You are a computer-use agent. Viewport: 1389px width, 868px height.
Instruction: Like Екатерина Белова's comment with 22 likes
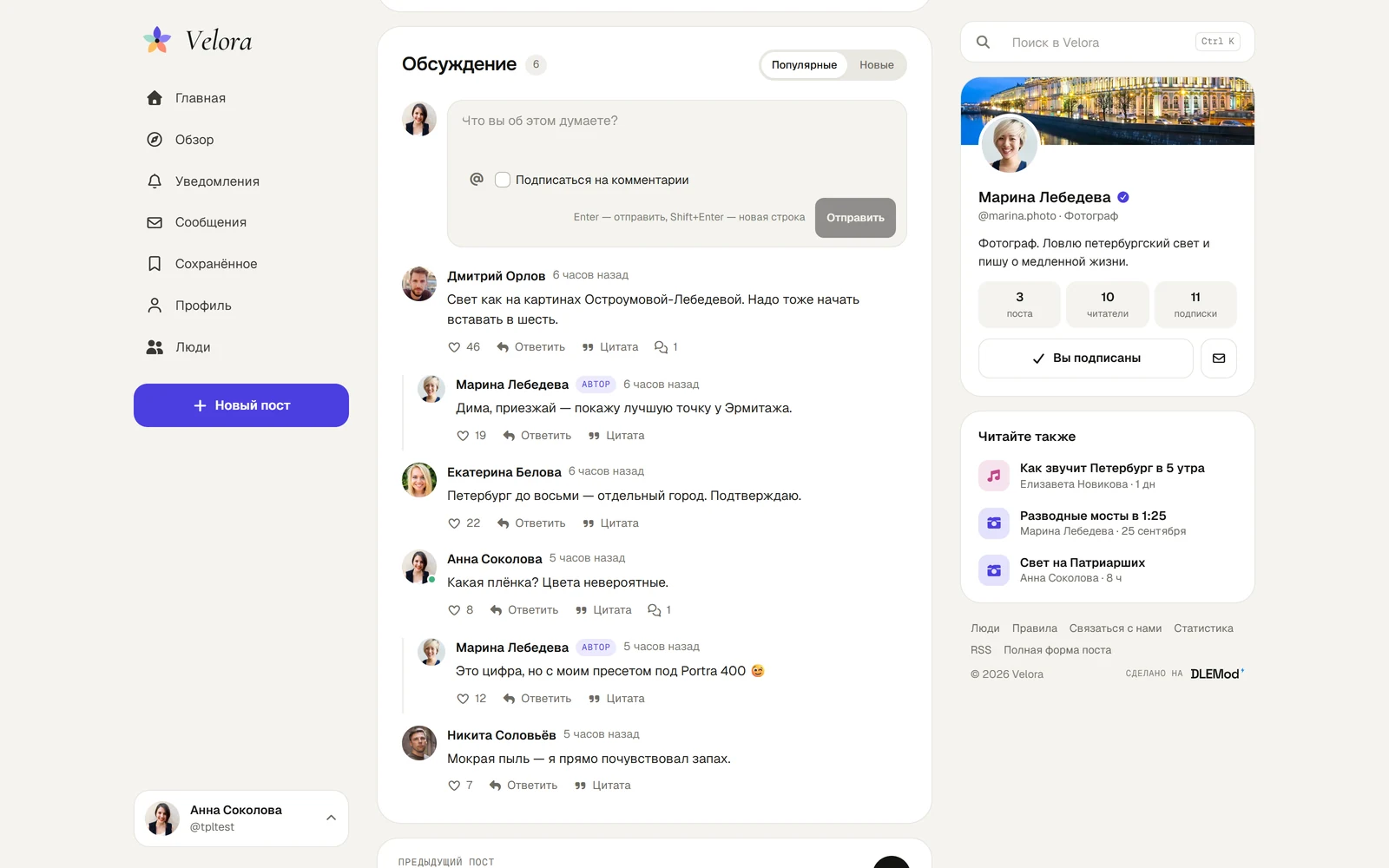[464, 523]
